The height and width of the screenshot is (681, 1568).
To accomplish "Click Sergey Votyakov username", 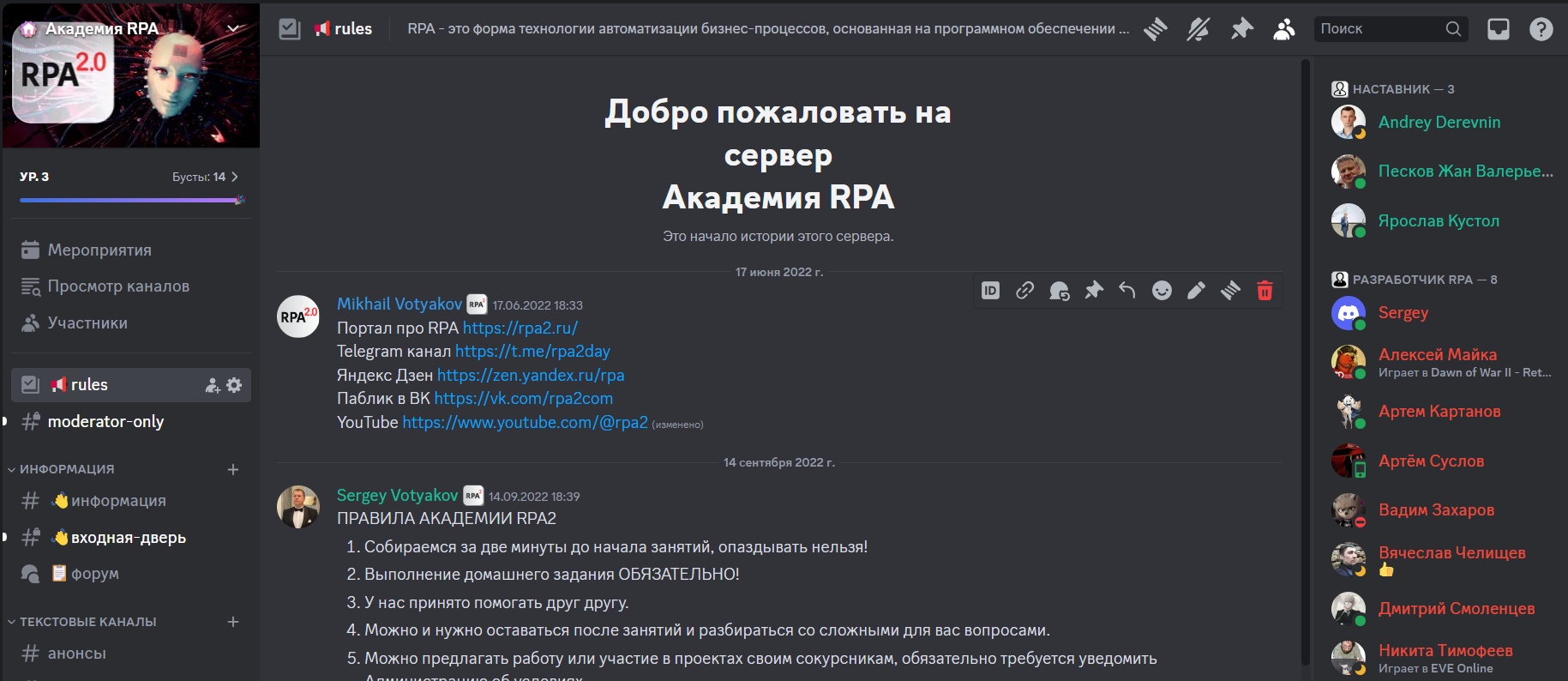I will coord(398,495).
